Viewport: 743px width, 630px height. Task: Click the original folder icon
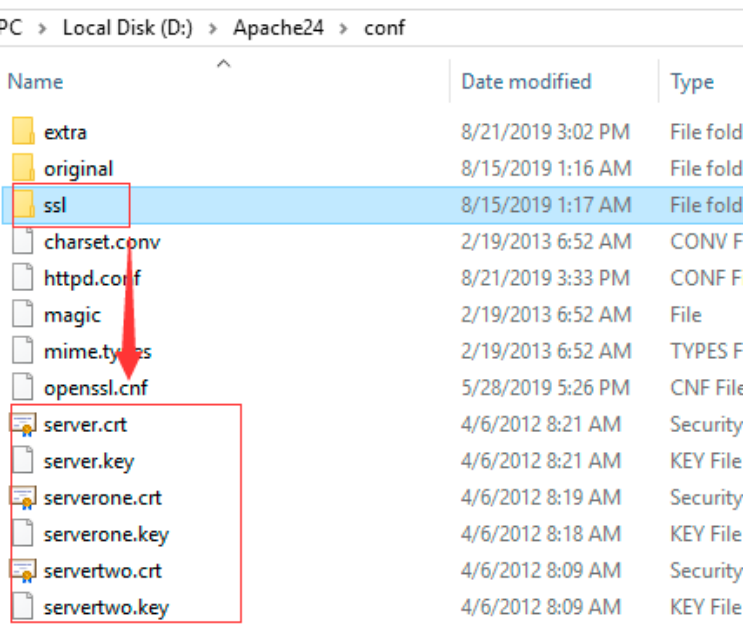point(22,168)
